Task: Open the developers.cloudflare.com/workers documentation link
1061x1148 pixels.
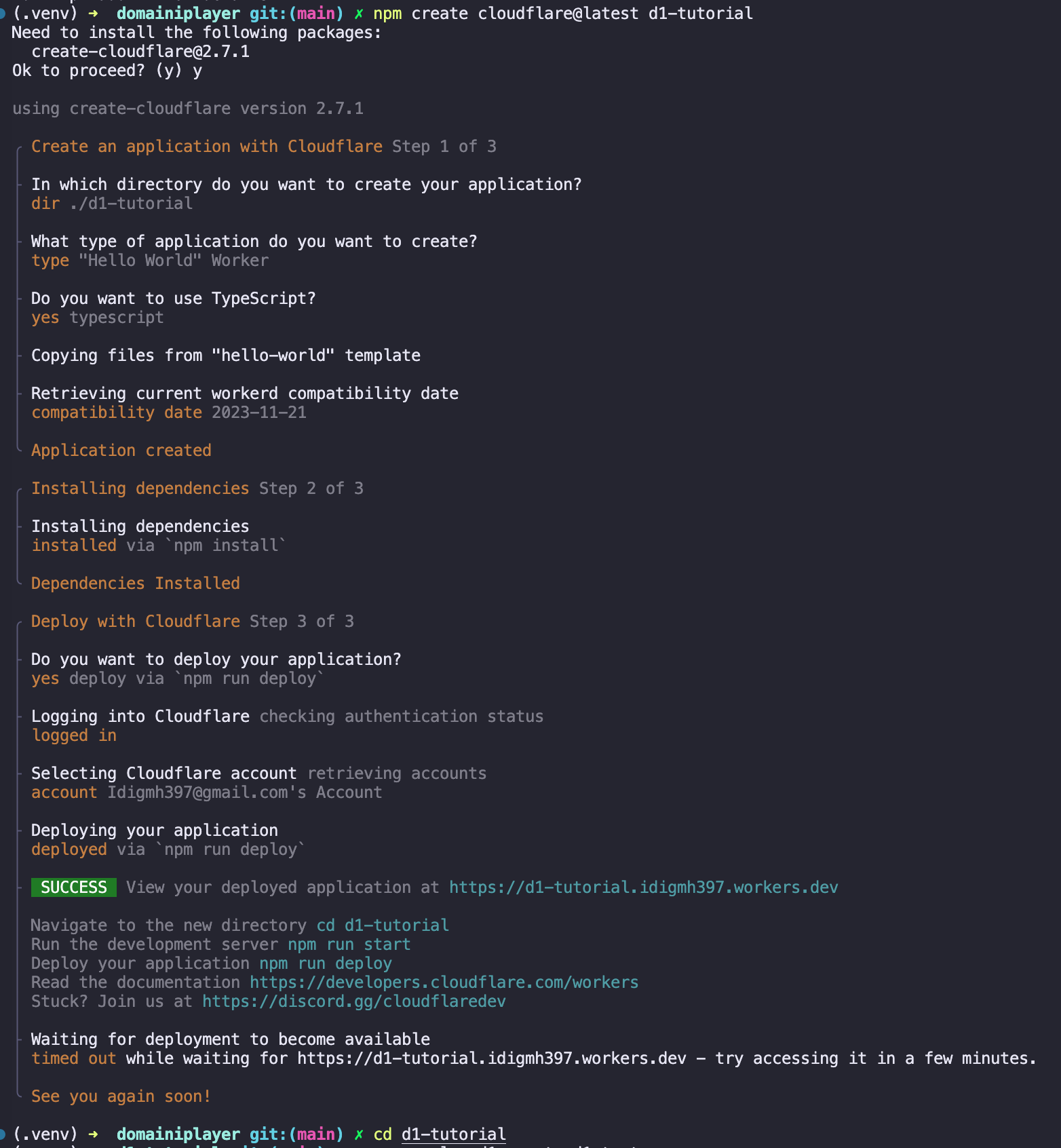Action: [x=444, y=982]
